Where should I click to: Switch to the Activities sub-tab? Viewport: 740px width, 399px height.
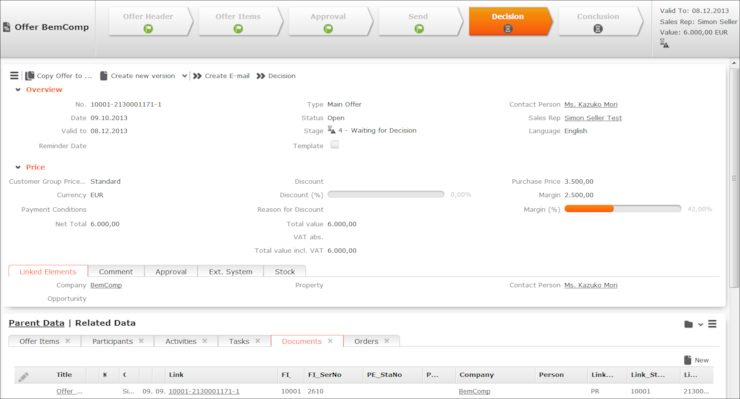(x=181, y=341)
